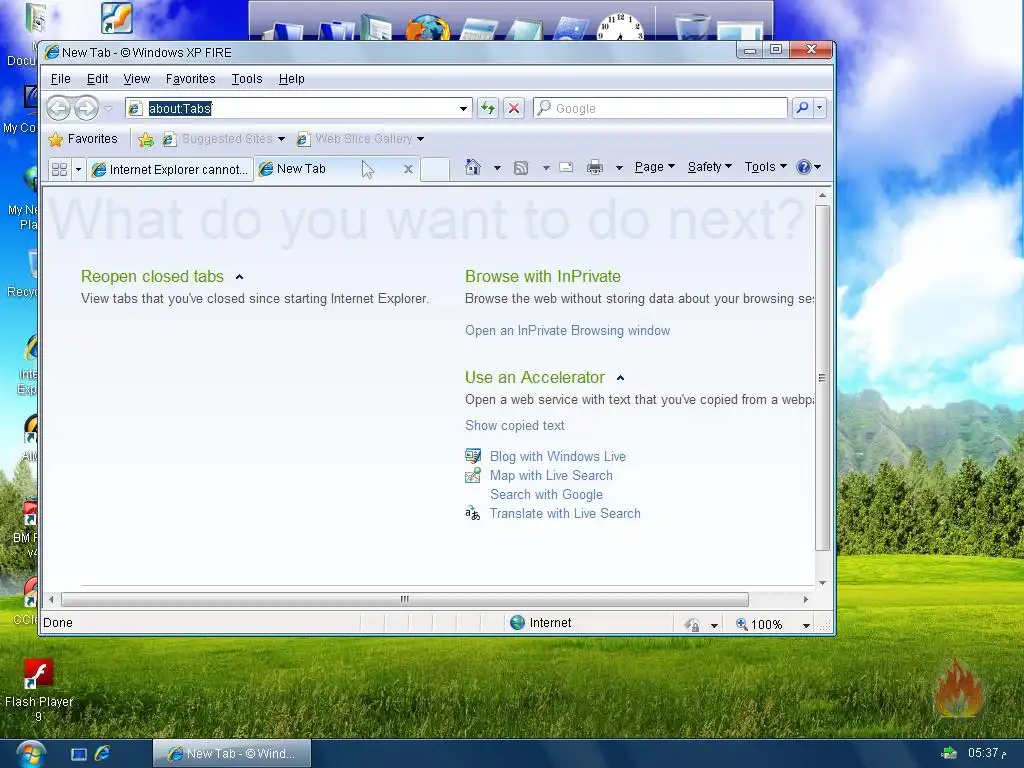Open the Favorites star button
The width and height of the screenshot is (1024, 768).
83,139
